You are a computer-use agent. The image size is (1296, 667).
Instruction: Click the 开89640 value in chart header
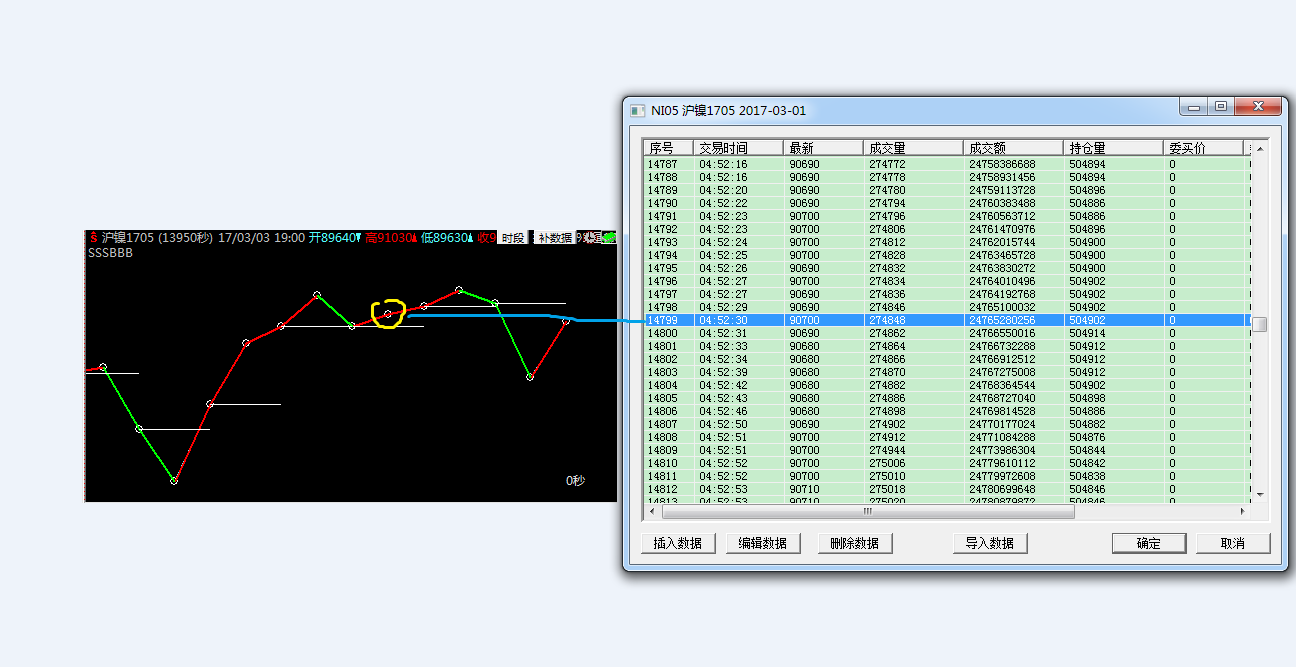coord(335,238)
